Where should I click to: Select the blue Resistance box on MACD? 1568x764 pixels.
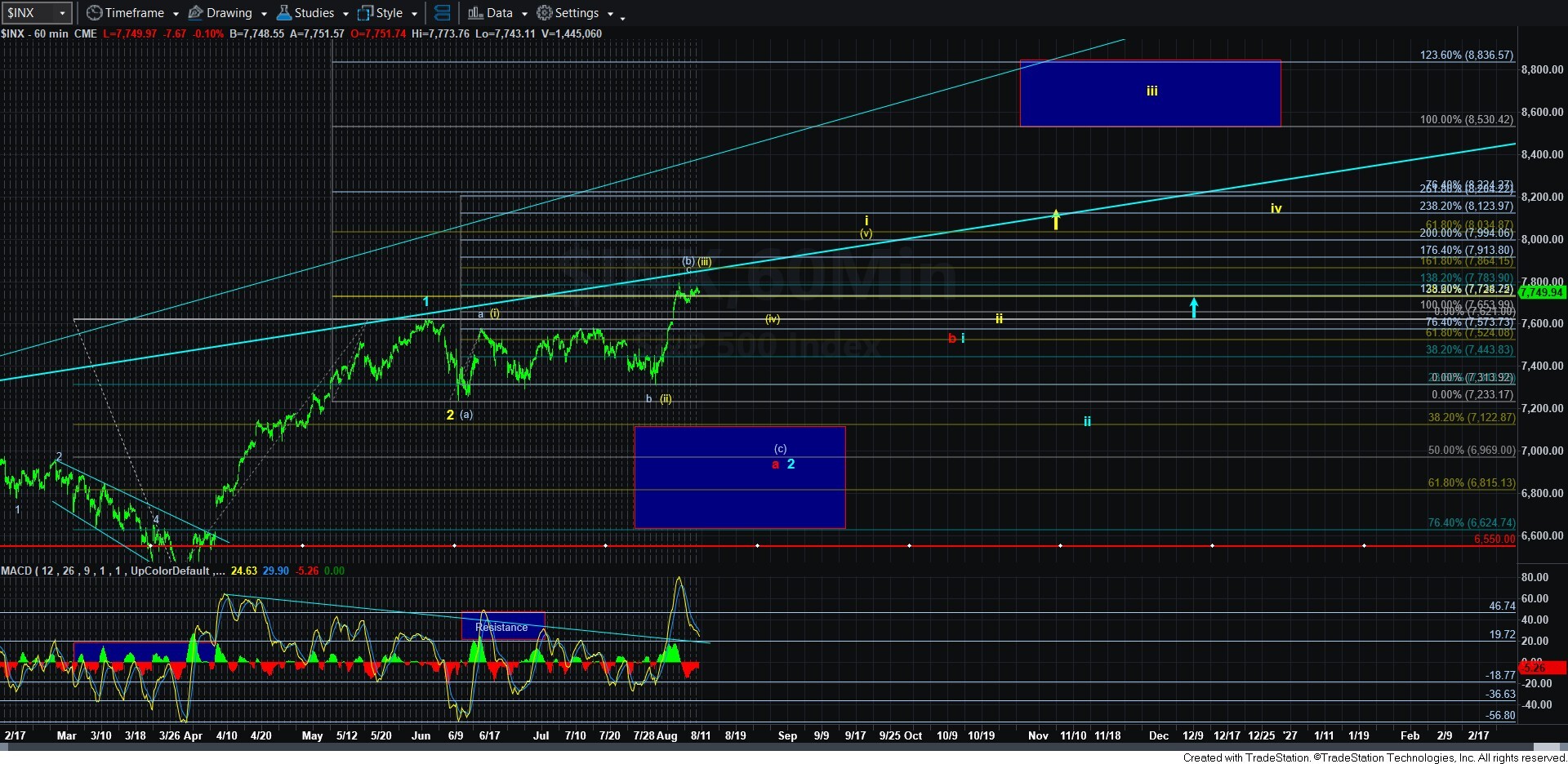pos(503,626)
